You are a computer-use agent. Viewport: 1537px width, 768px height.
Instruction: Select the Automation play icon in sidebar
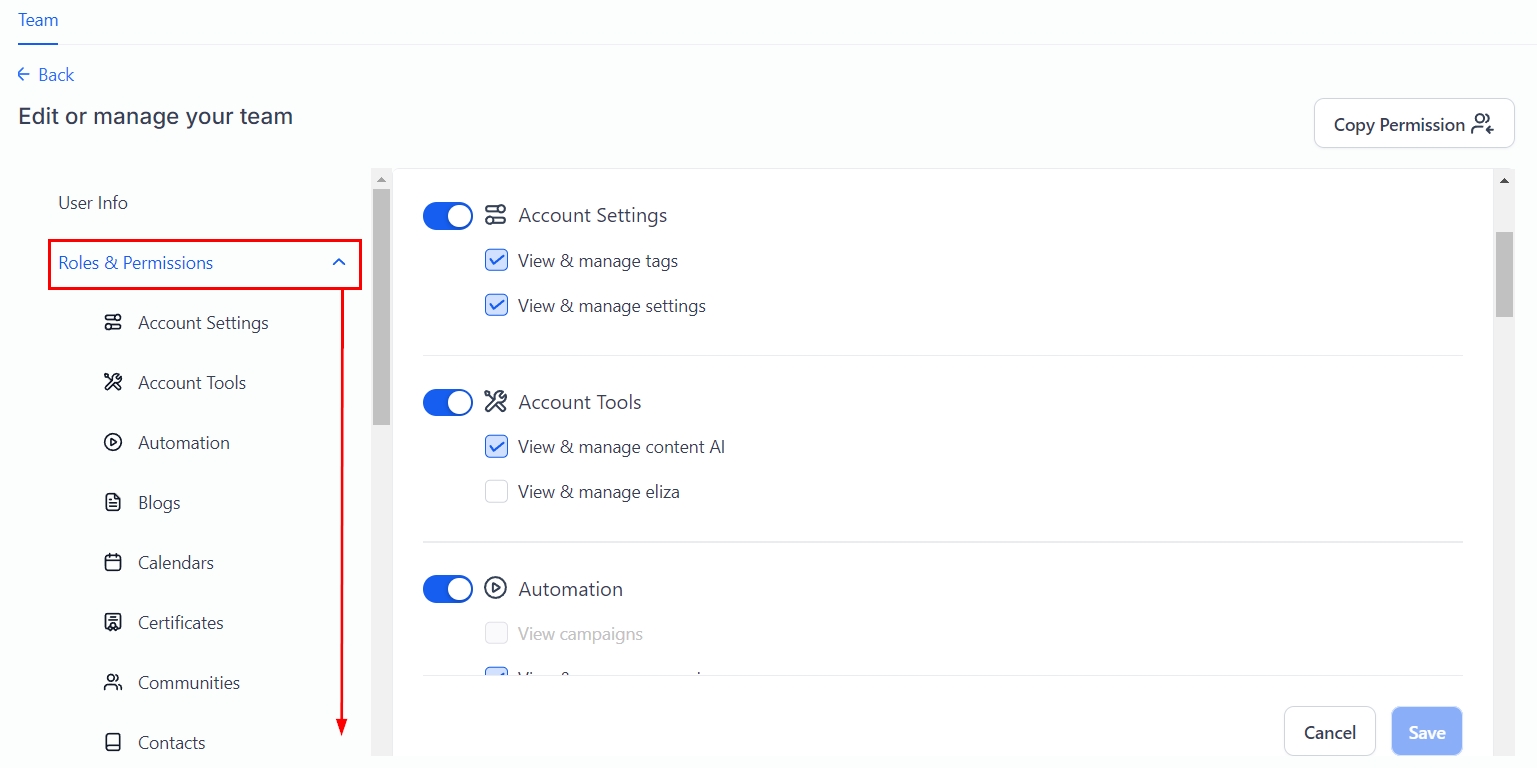(x=113, y=443)
